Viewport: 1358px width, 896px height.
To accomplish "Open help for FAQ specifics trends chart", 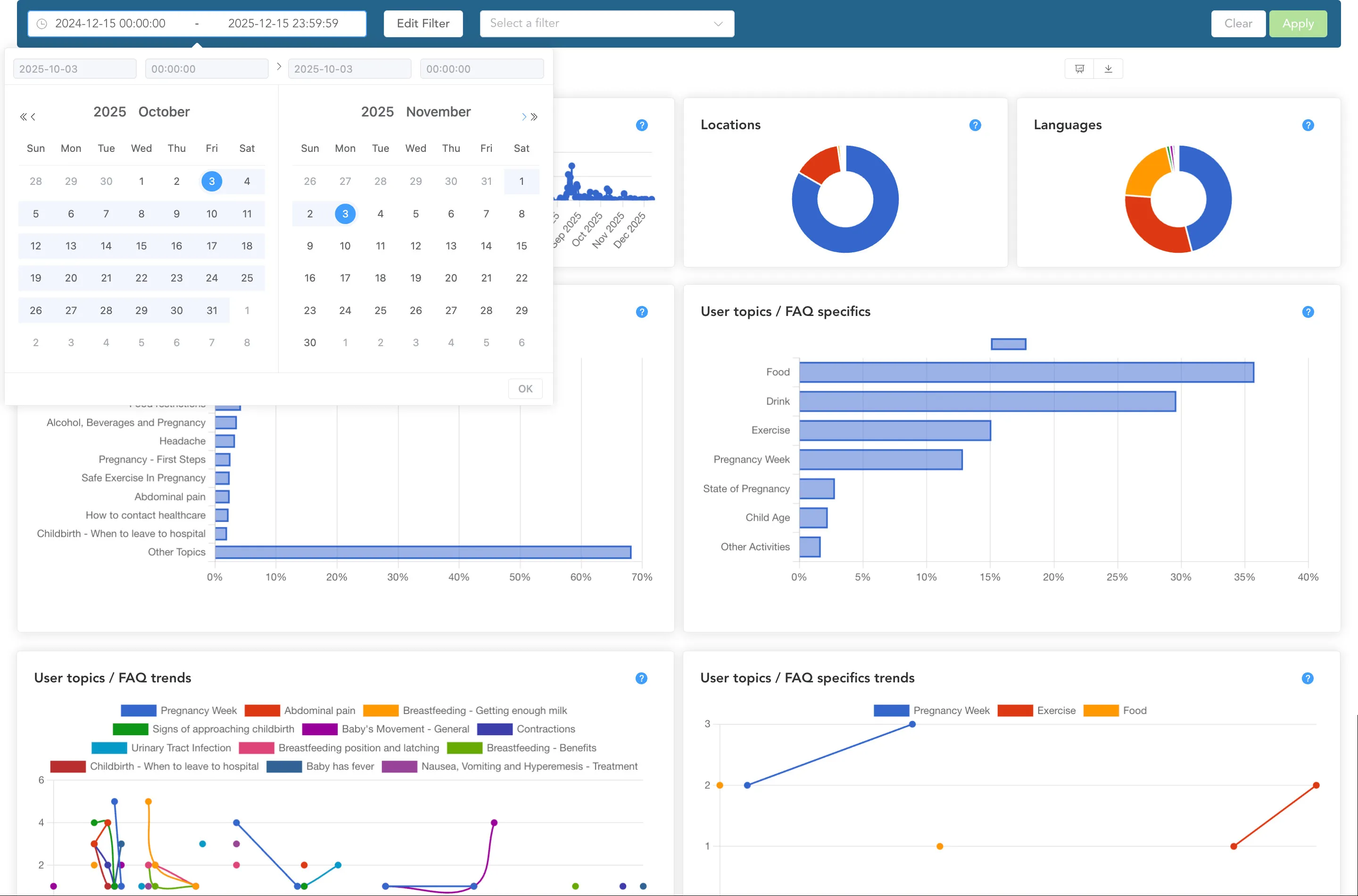I will point(1307,678).
